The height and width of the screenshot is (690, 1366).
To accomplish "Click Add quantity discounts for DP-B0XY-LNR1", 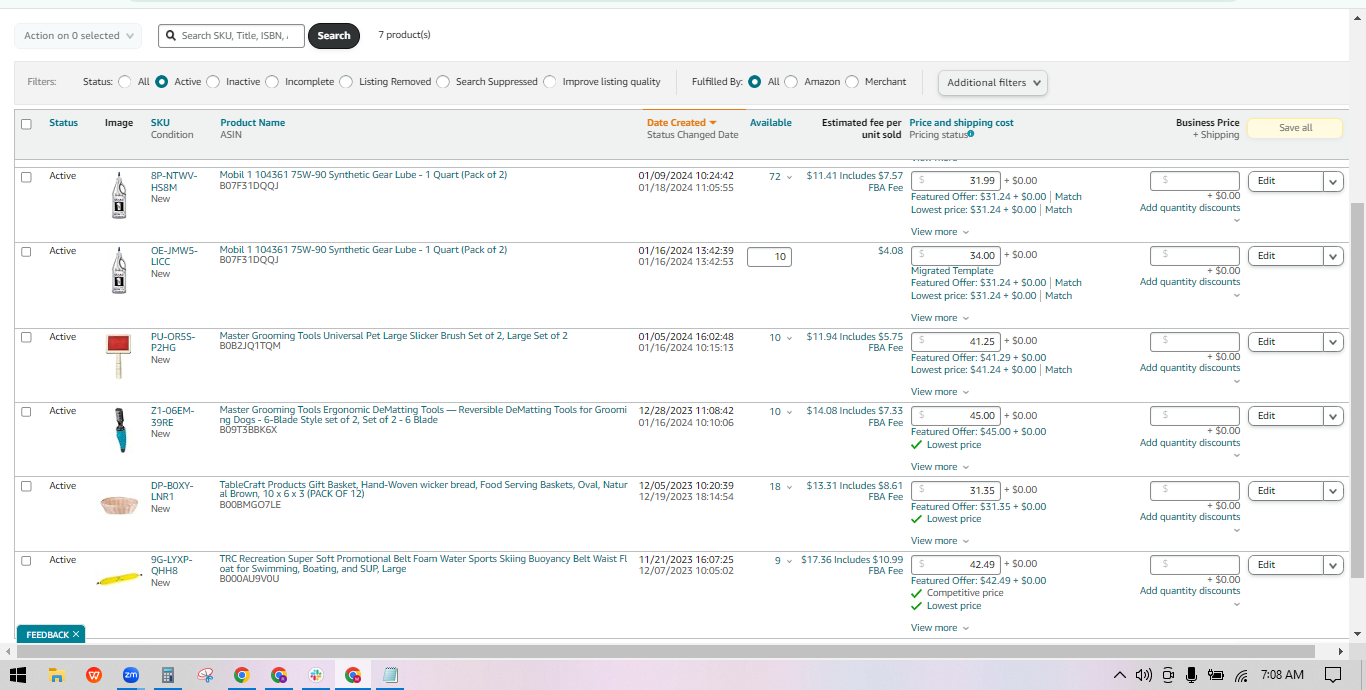I will (x=1190, y=517).
